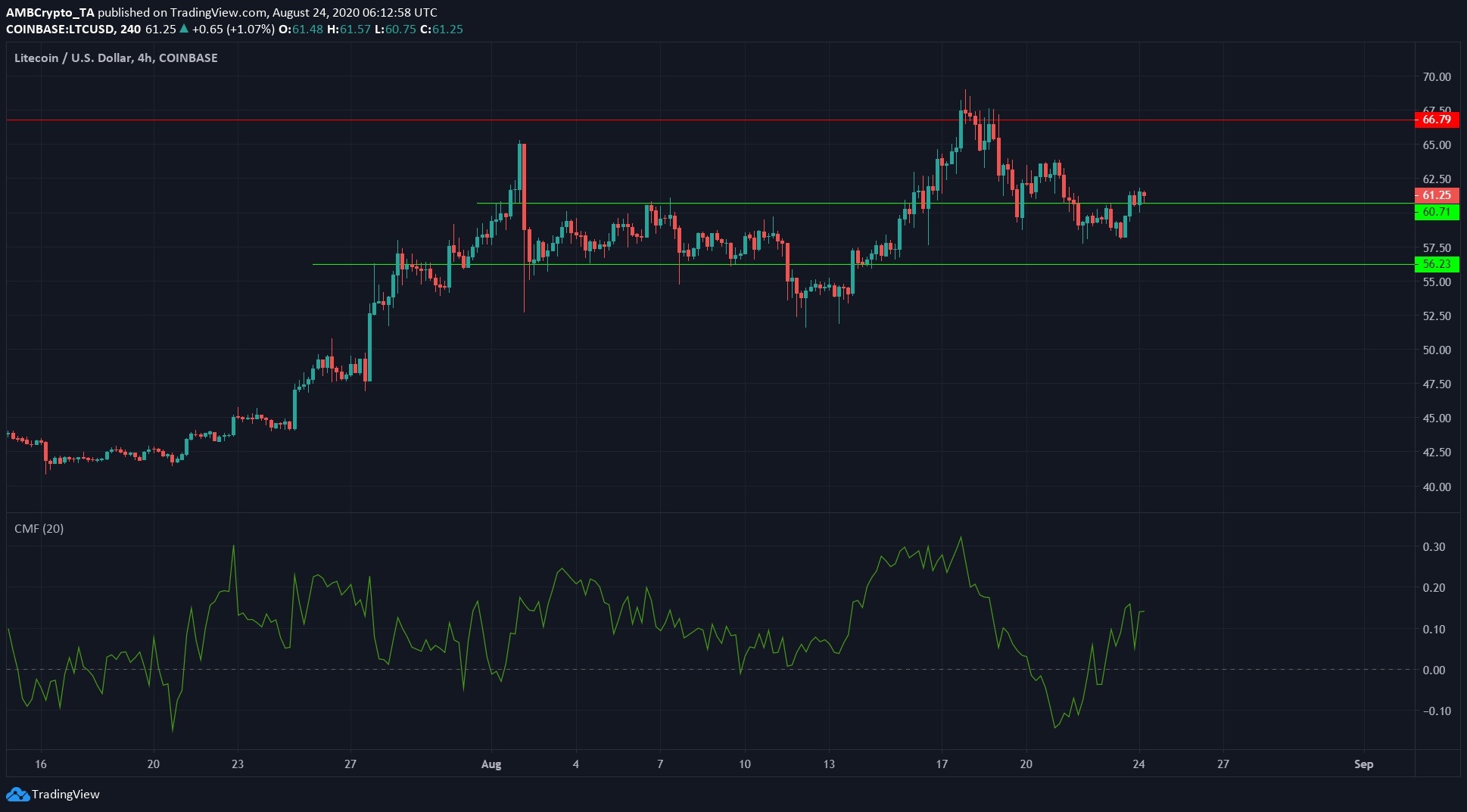Click the green 56.23 price label
This screenshot has height=812, width=1467.
point(1436,264)
